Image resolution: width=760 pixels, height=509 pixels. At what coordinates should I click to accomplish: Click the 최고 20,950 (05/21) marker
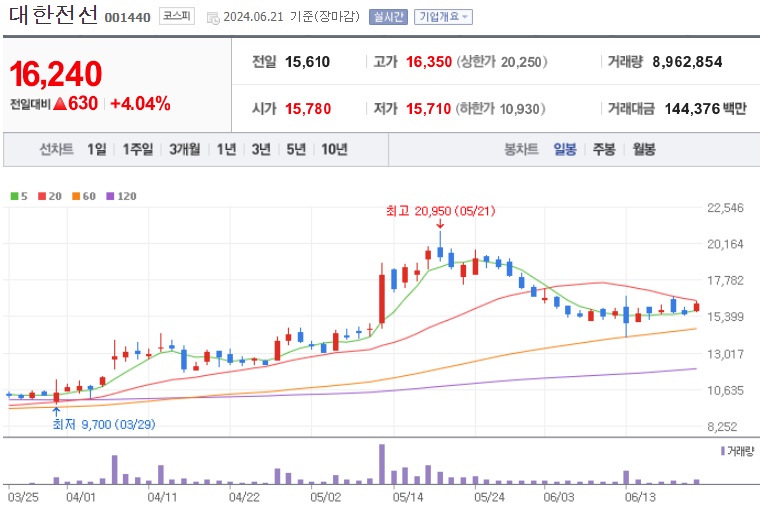coord(441,211)
